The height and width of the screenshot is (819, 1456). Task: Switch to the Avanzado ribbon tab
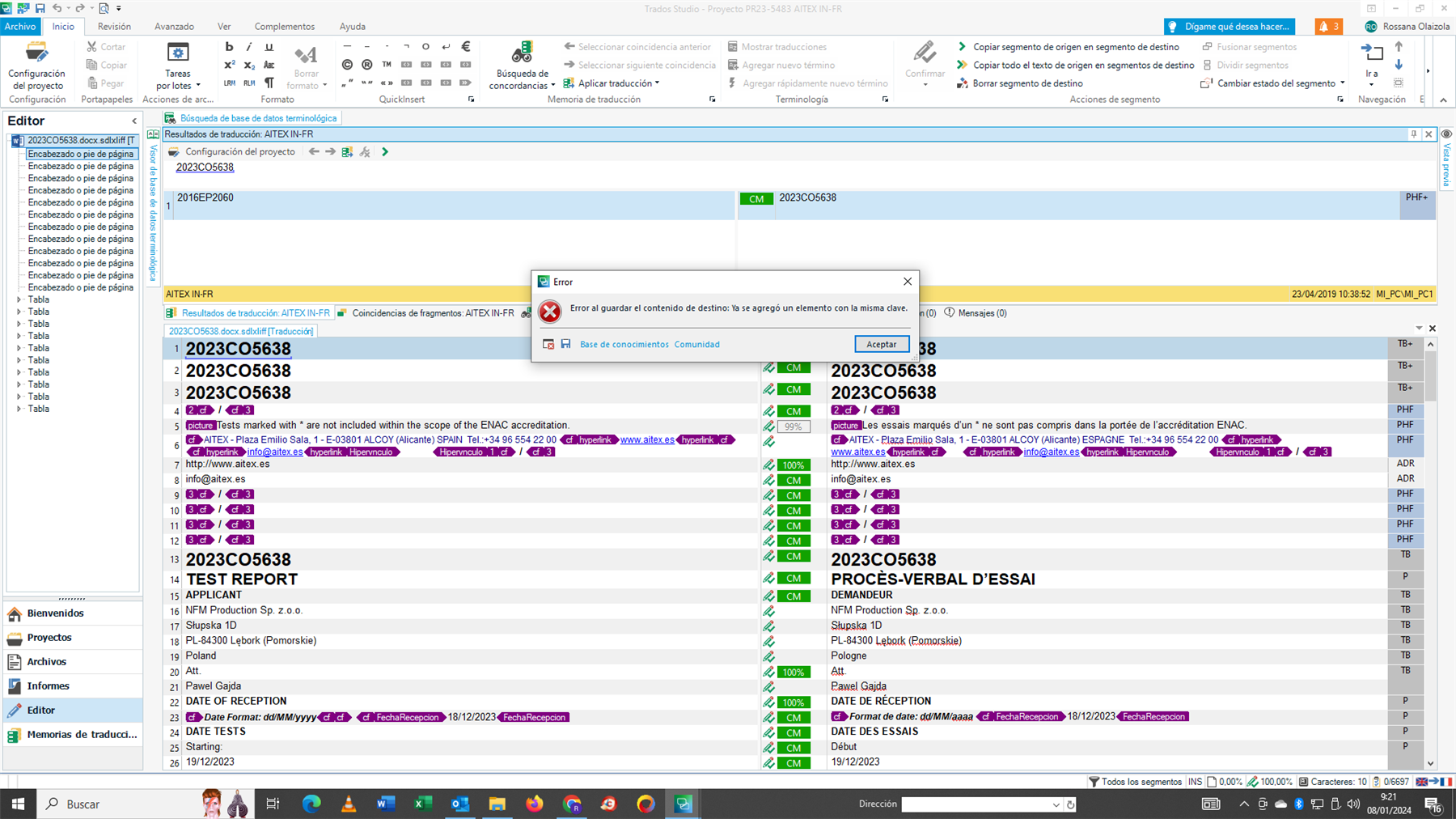[x=174, y=26]
